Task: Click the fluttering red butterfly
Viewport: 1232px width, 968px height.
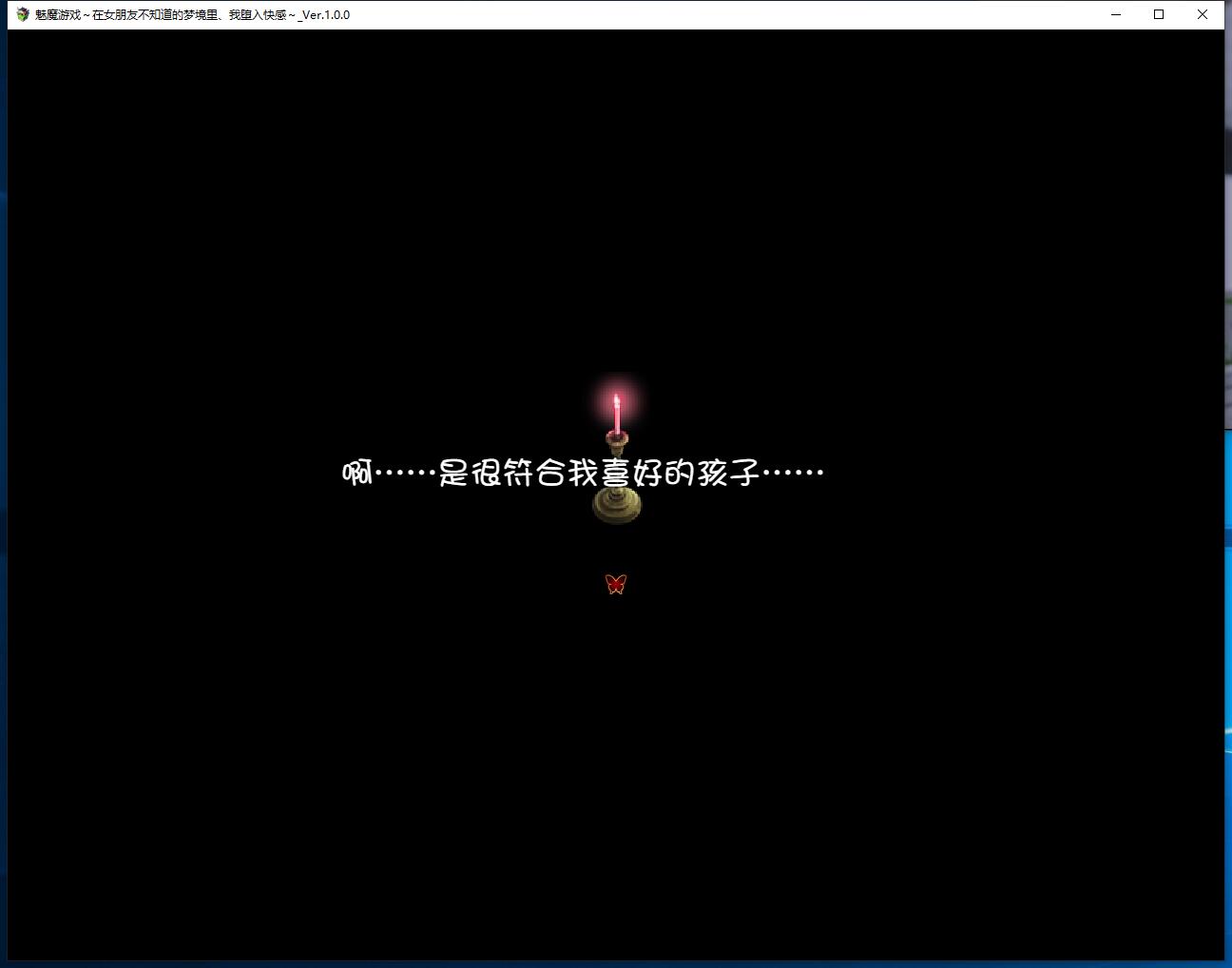Action: click(616, 584)
